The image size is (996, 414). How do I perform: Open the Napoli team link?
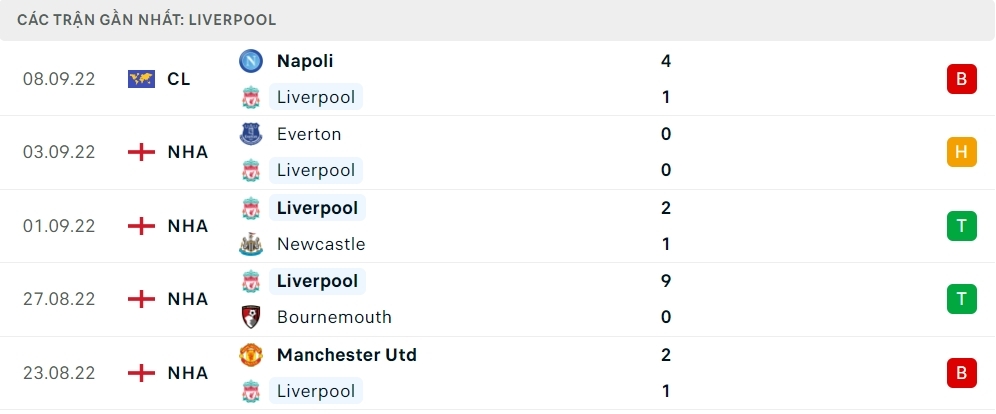pyautogui.click(x=305, y=61)
